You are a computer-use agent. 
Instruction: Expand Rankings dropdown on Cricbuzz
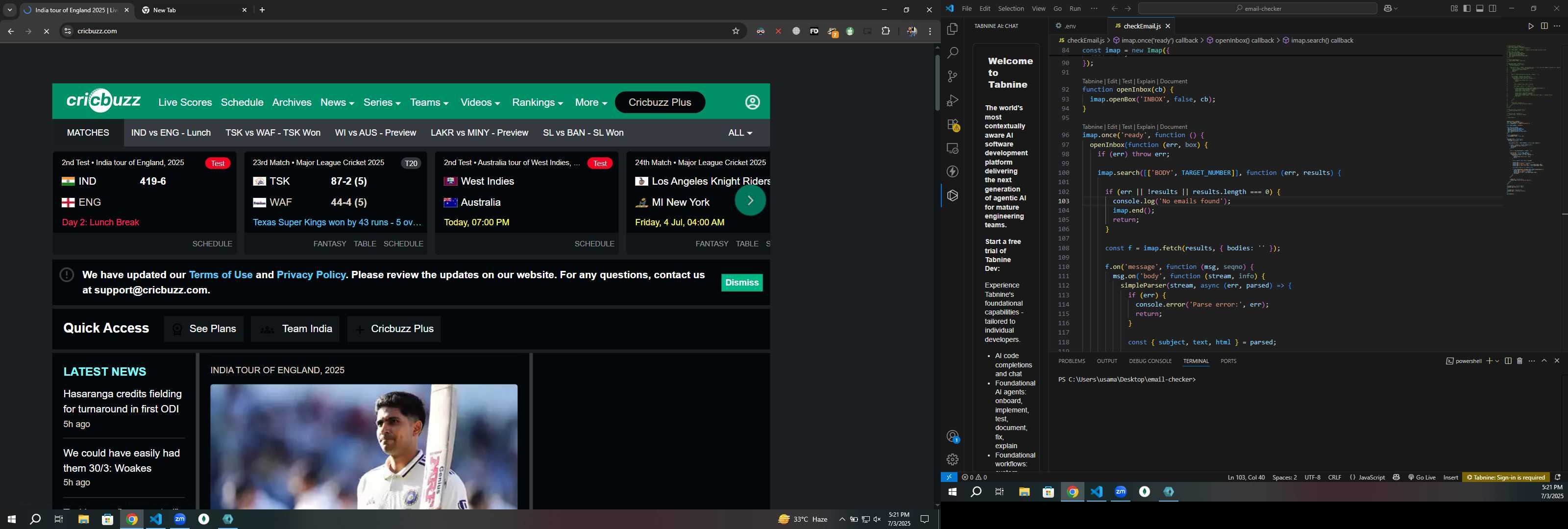click(537, 103)
